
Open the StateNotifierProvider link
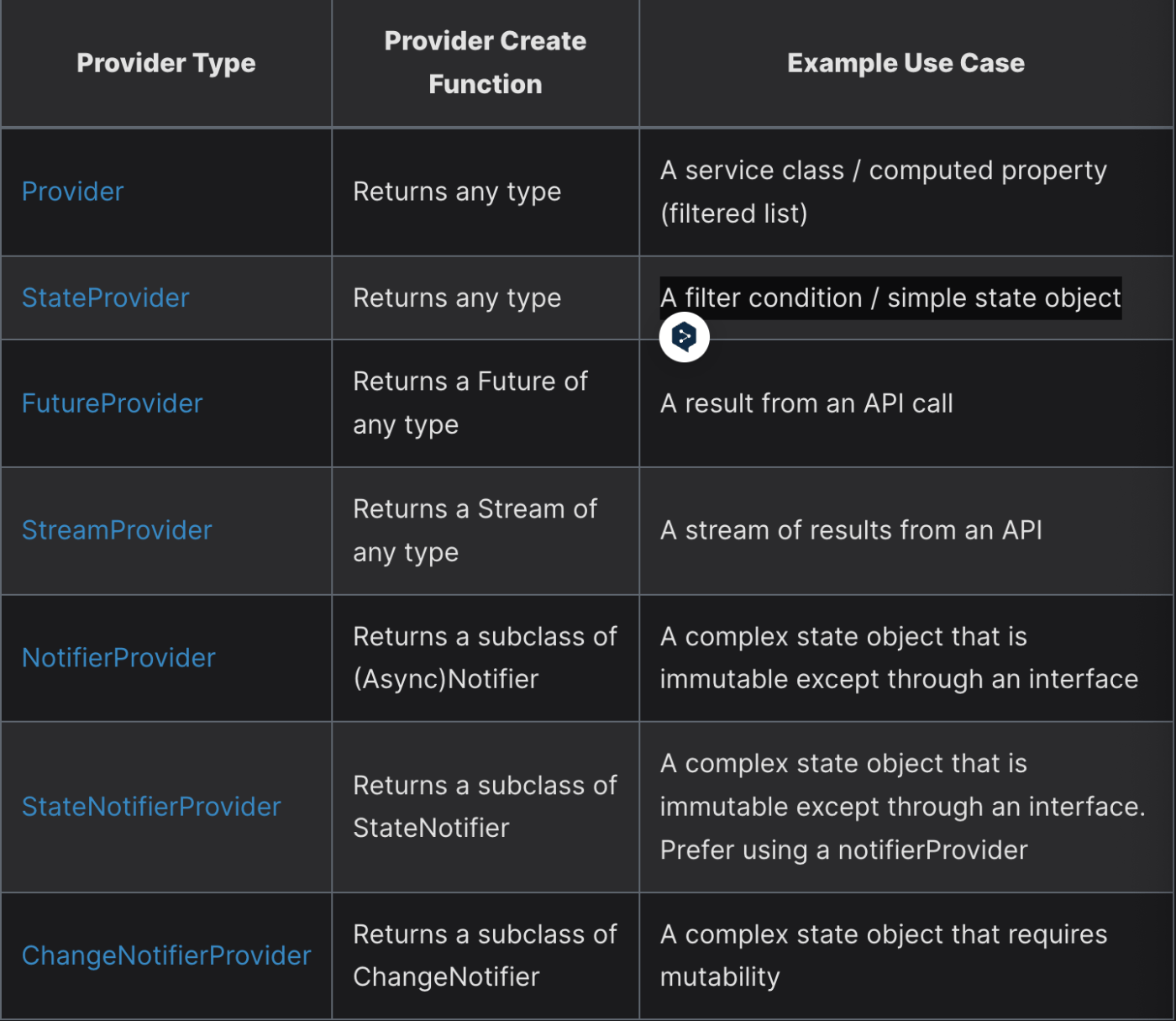coord(151,807)
